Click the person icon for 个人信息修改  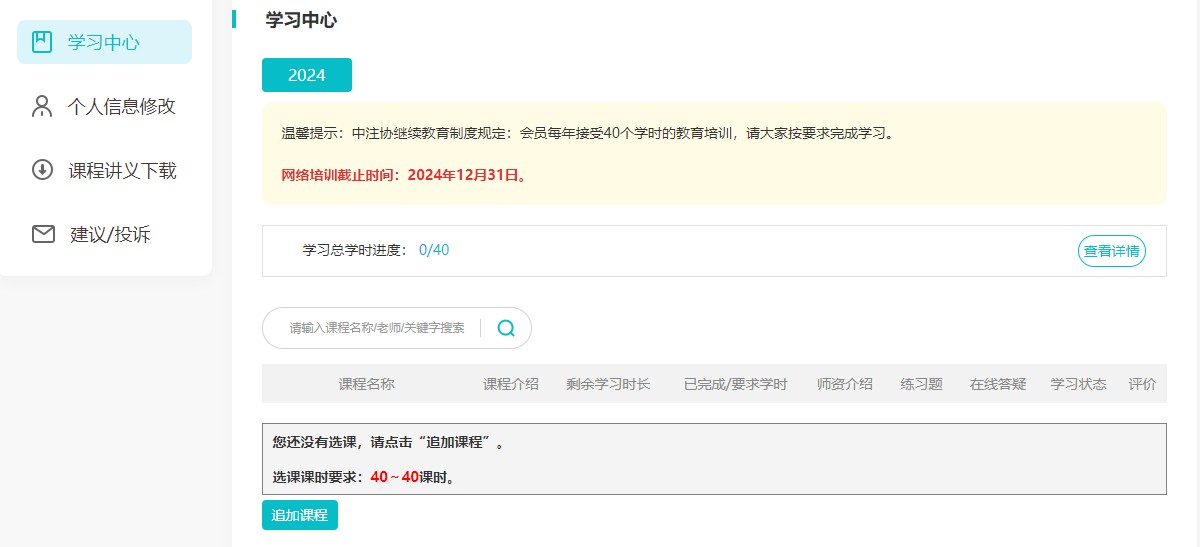tap(42, 106)
